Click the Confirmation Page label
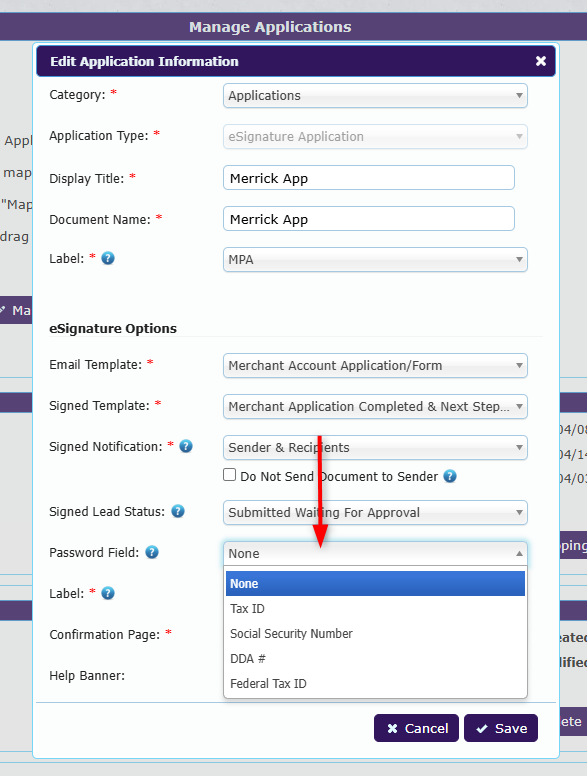Screen dimensions: 587x776 pyautogui.click(x=104, y=634)
